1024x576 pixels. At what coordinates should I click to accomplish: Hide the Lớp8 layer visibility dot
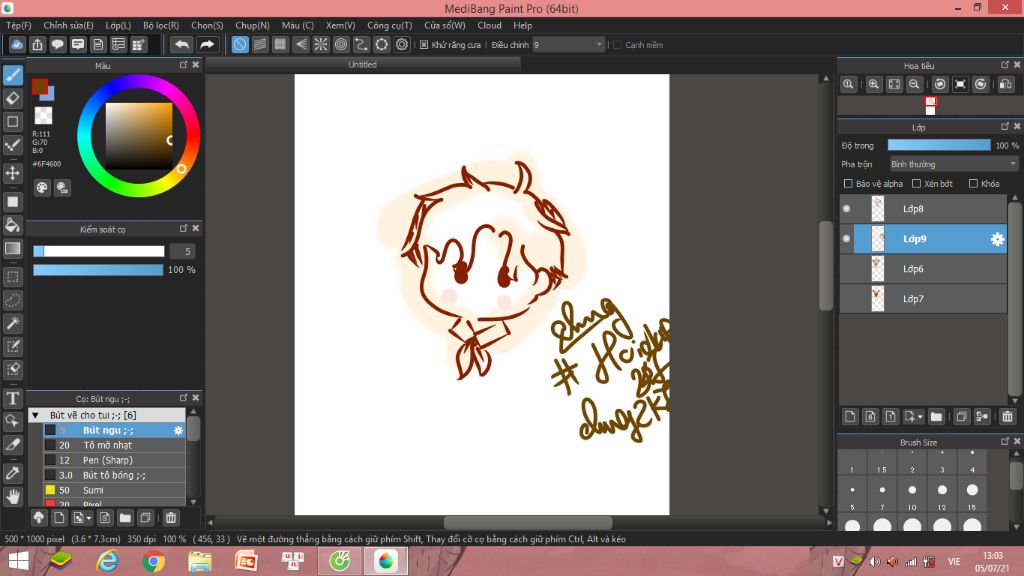tap(846, 209)
